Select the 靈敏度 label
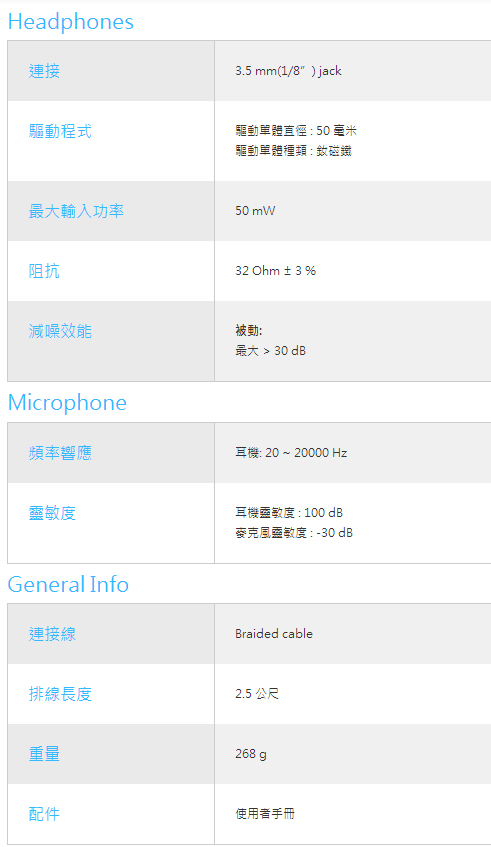This screenshot has height=847, width=491. [52, 513]
